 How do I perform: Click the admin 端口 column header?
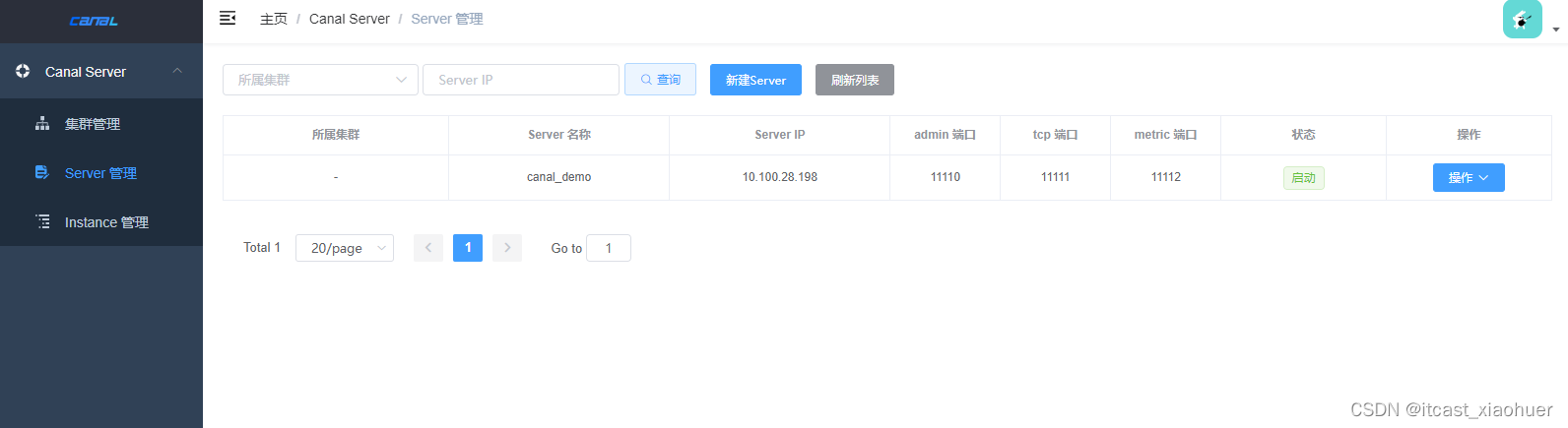(x=946, y=135)
